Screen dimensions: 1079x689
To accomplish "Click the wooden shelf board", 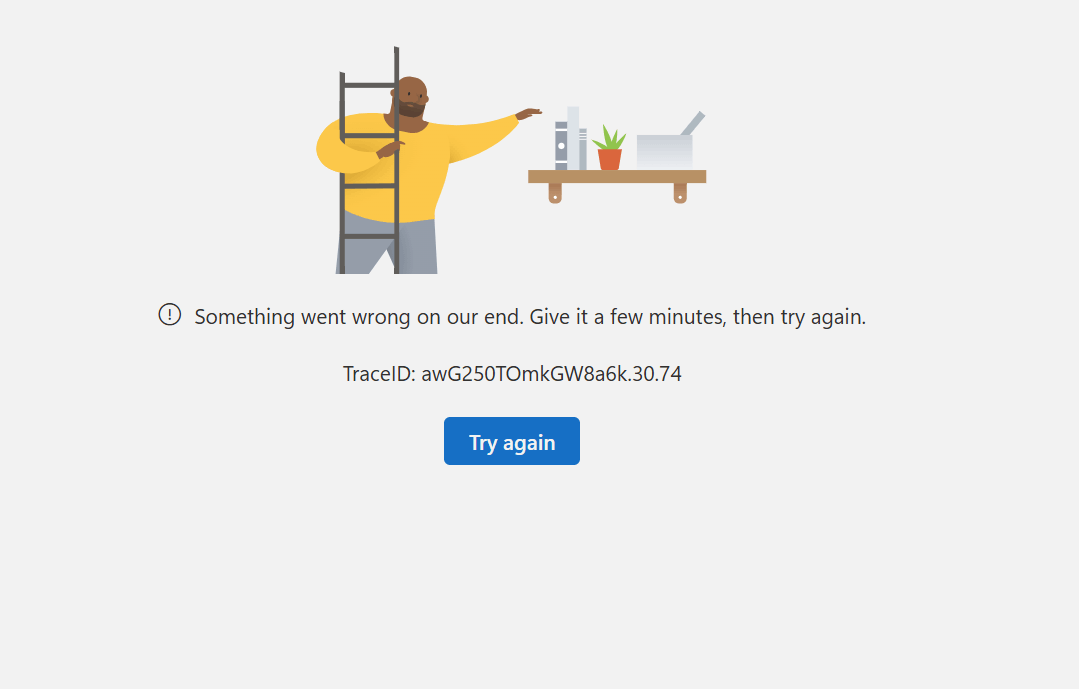I will 617,176.
